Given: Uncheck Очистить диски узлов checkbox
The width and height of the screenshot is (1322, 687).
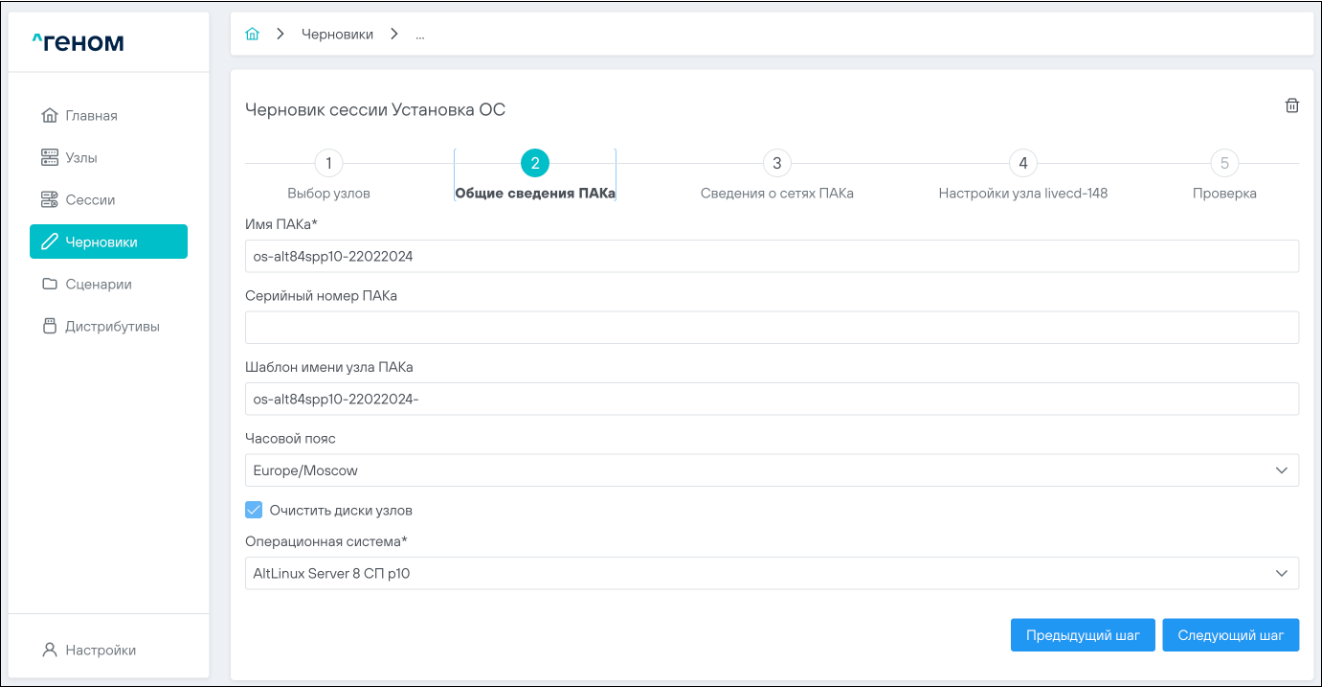Looking at the screenshot, I should [x=254, y=510].
